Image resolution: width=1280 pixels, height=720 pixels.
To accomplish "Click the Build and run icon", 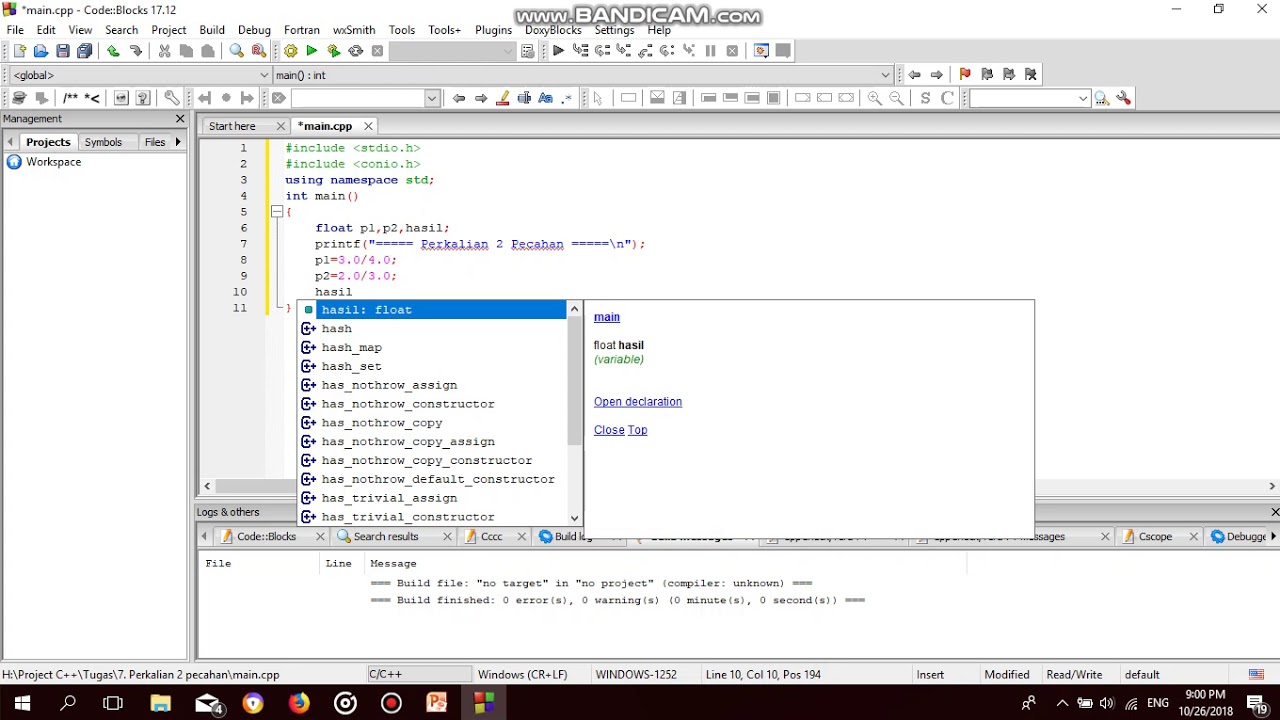I will point(334,51).
